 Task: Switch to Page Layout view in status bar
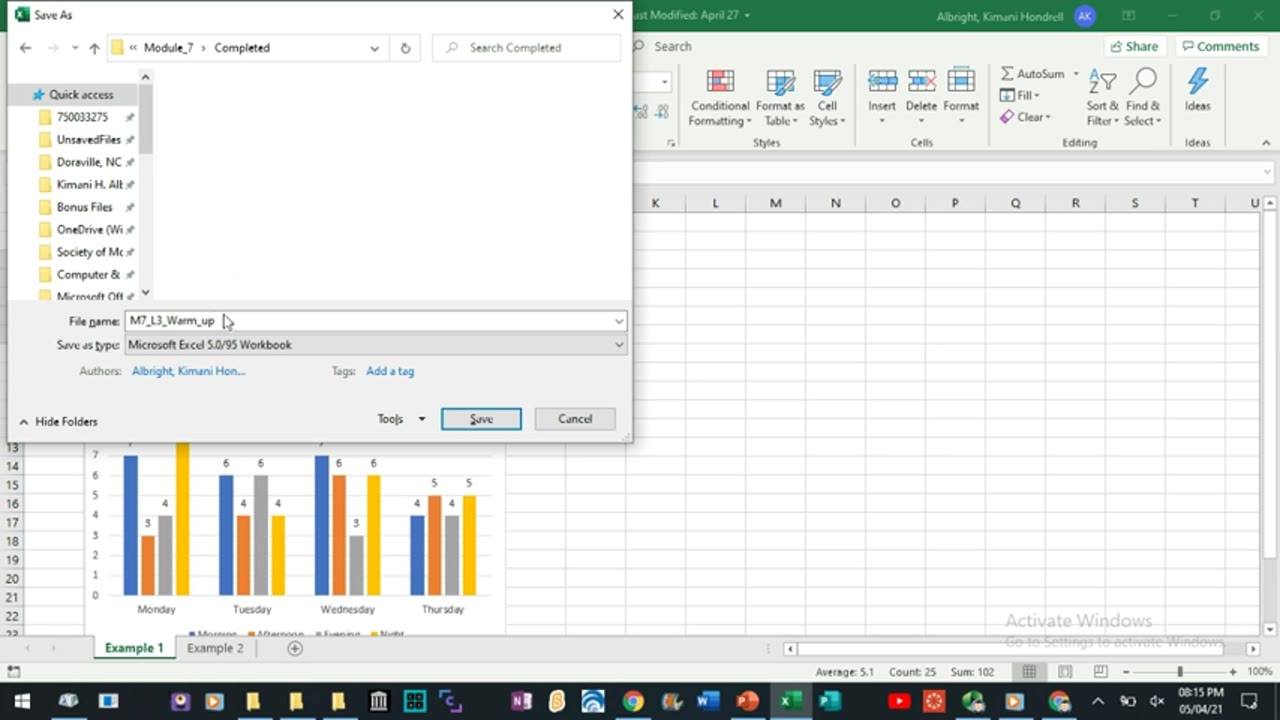1065,672
